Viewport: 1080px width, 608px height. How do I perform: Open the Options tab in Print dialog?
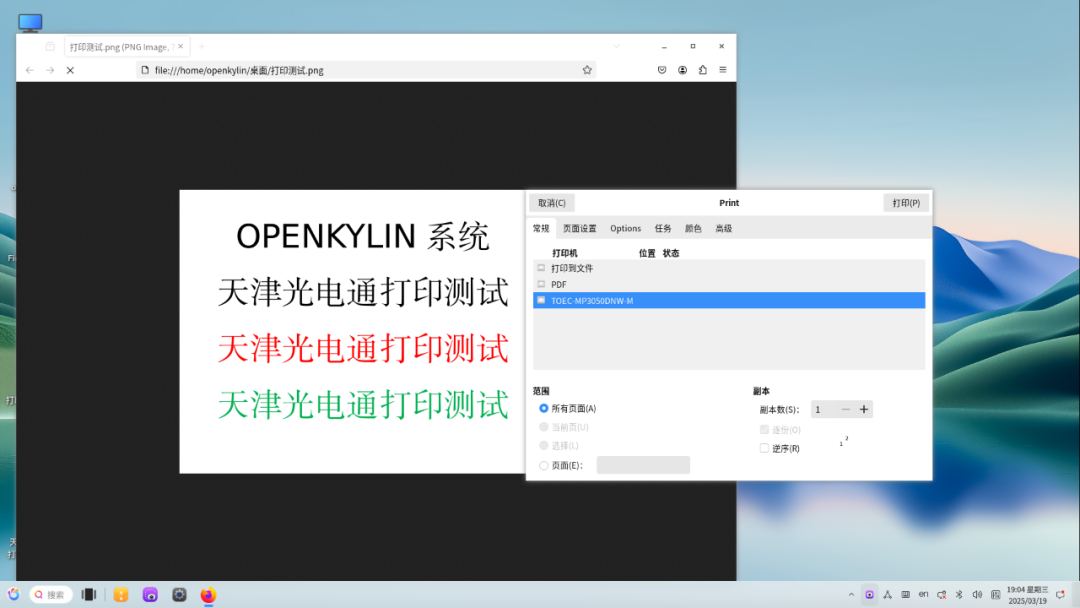625,228
